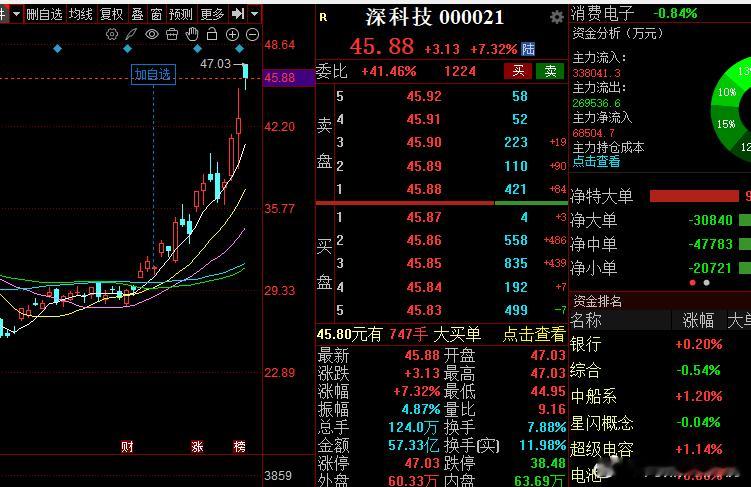Open the 更多 more menu
This screenshot has width=751, height=487.
pos(212,14)
